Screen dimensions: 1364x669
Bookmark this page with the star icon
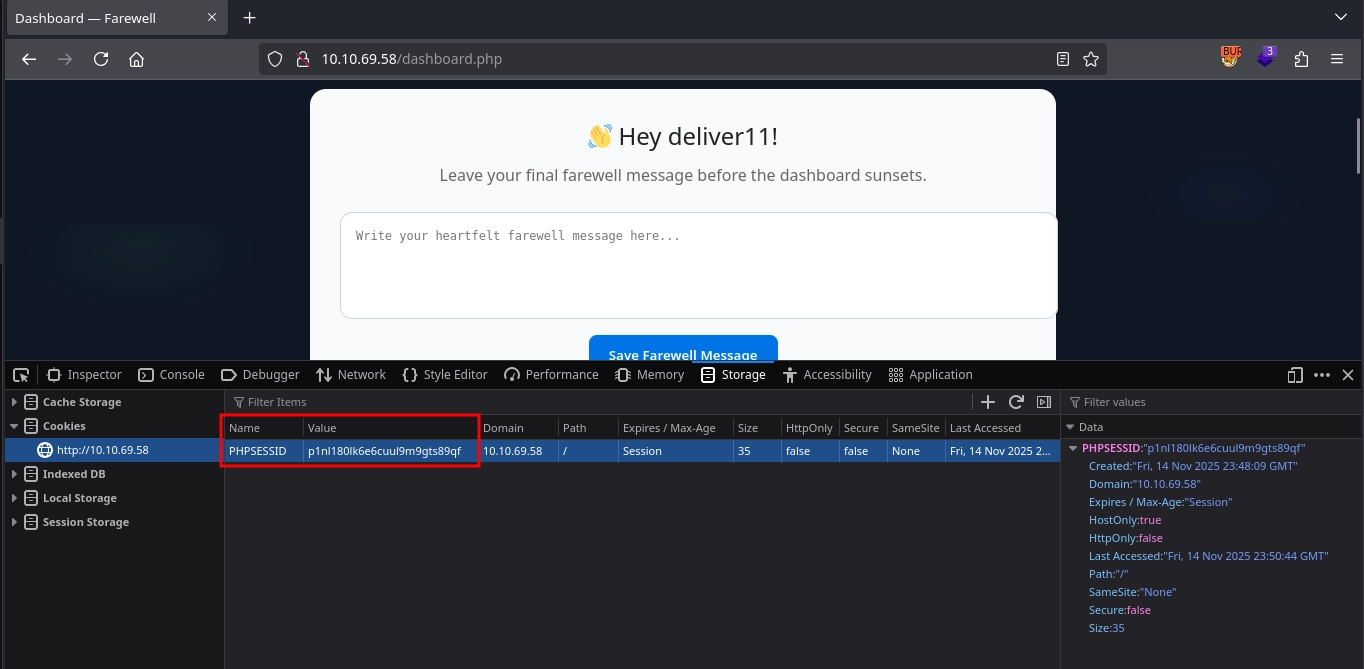point(1091,59)
